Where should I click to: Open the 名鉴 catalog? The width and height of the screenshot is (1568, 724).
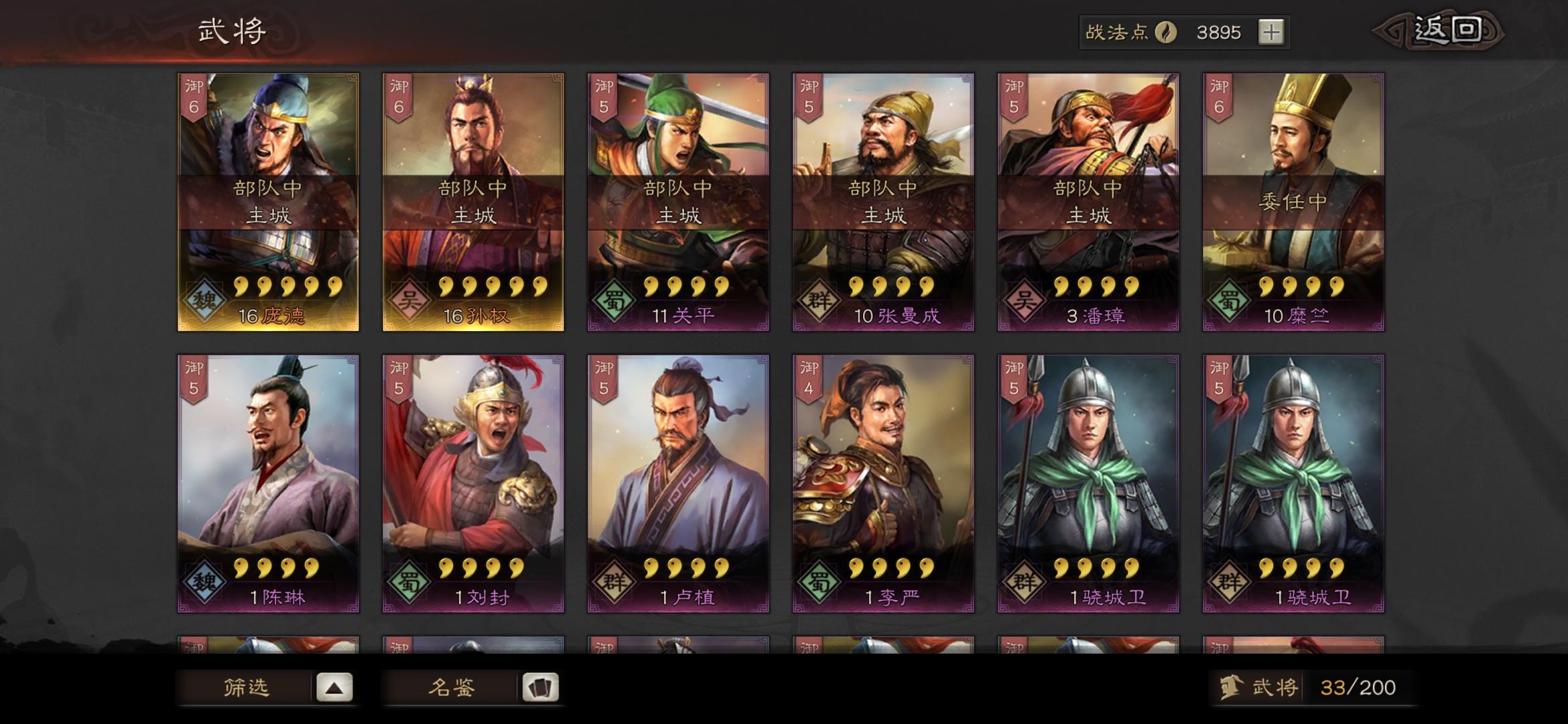tap(452, 687)
